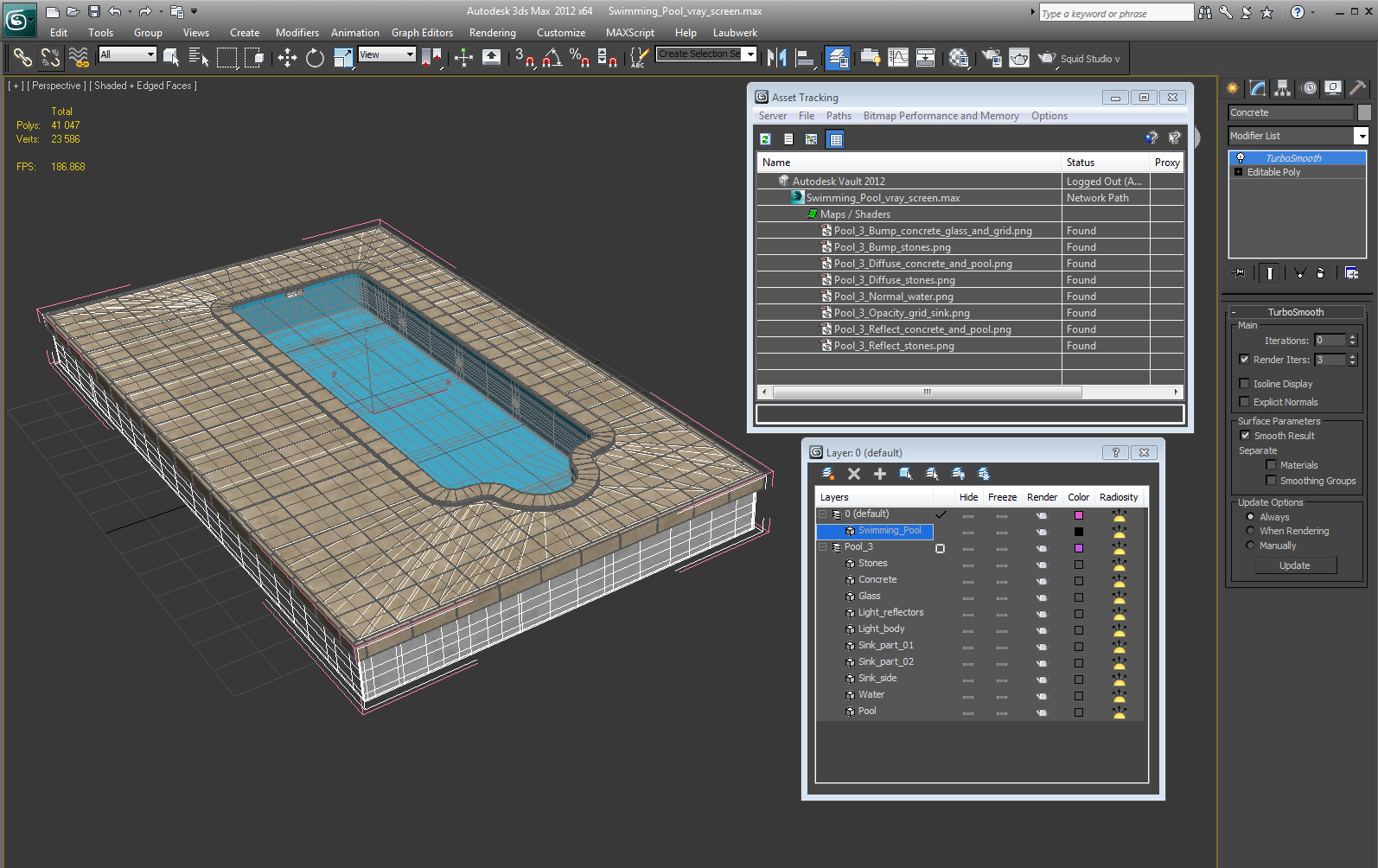This screenshot has height=868, width=1378.
Task: Open Paths menu in Asset Tracking
Action: pyautogui.click(x=839, y=116)
